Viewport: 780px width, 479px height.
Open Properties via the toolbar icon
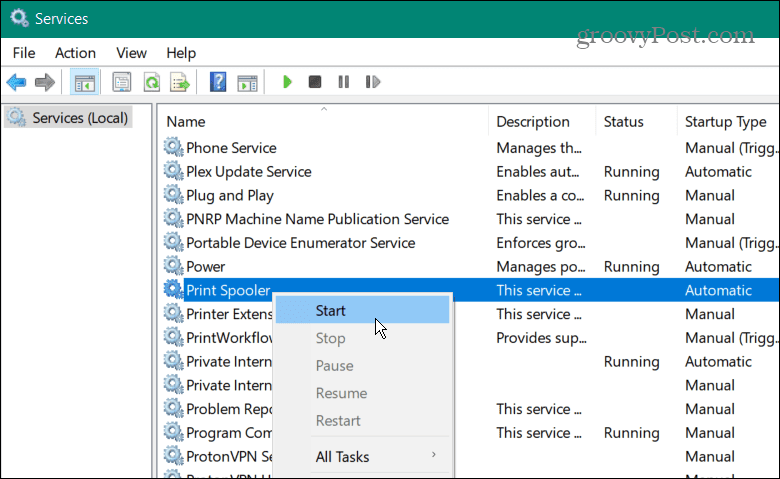(x=121, y=82)
